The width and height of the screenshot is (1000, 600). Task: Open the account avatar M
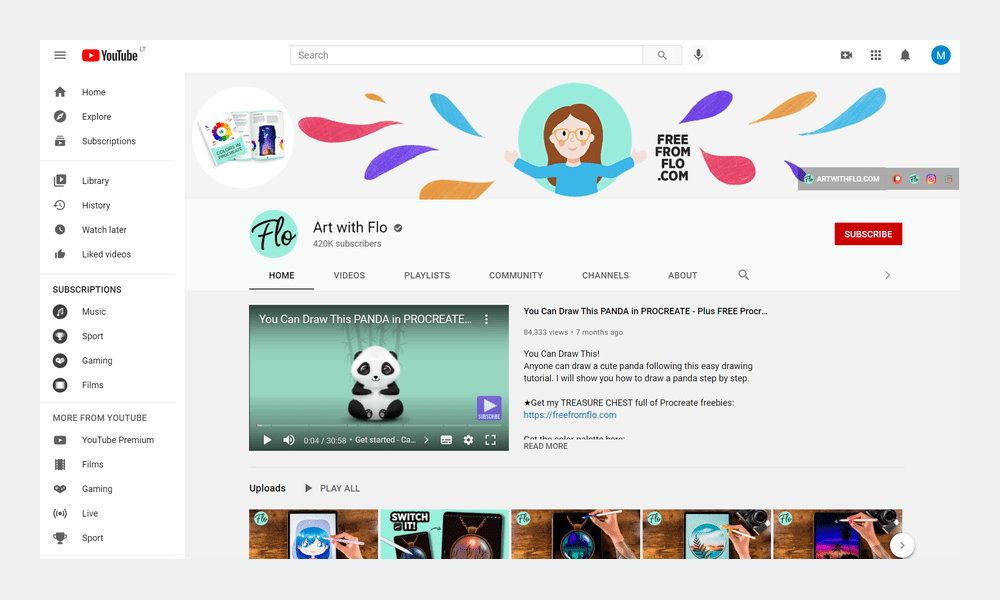(x=941, y=55)
